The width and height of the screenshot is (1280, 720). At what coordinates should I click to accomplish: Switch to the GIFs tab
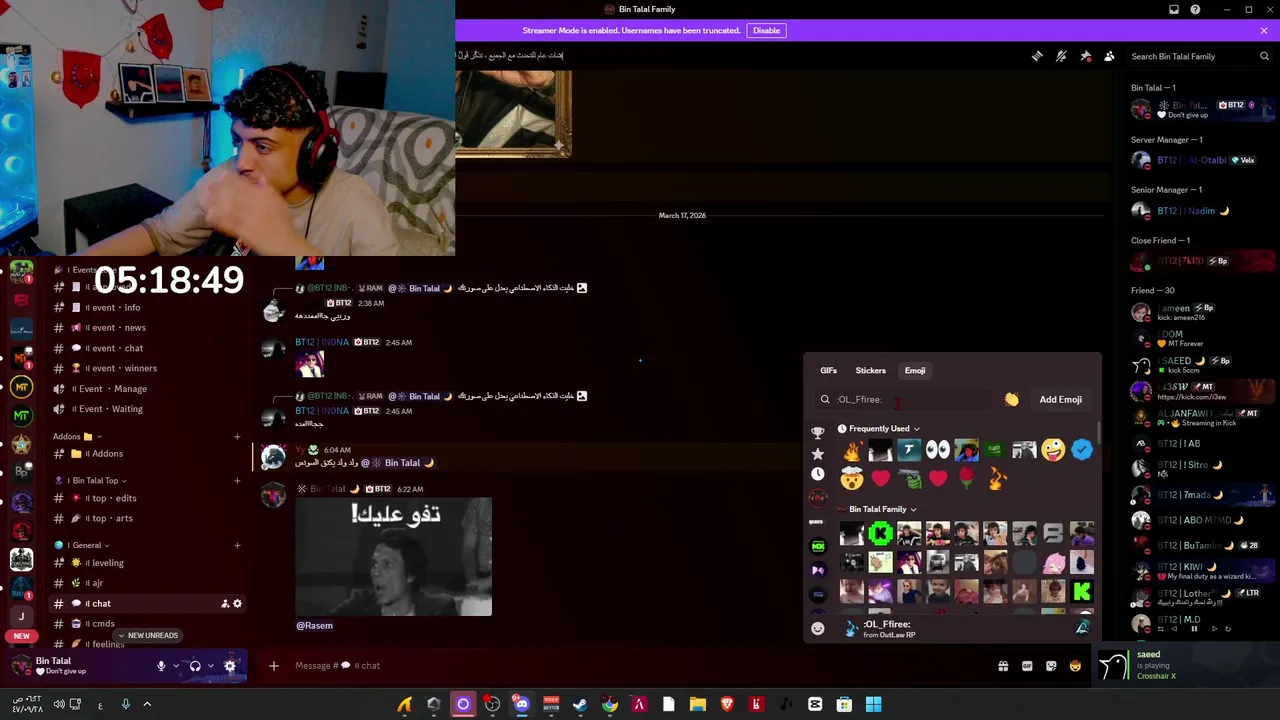[x=828, y=370]
